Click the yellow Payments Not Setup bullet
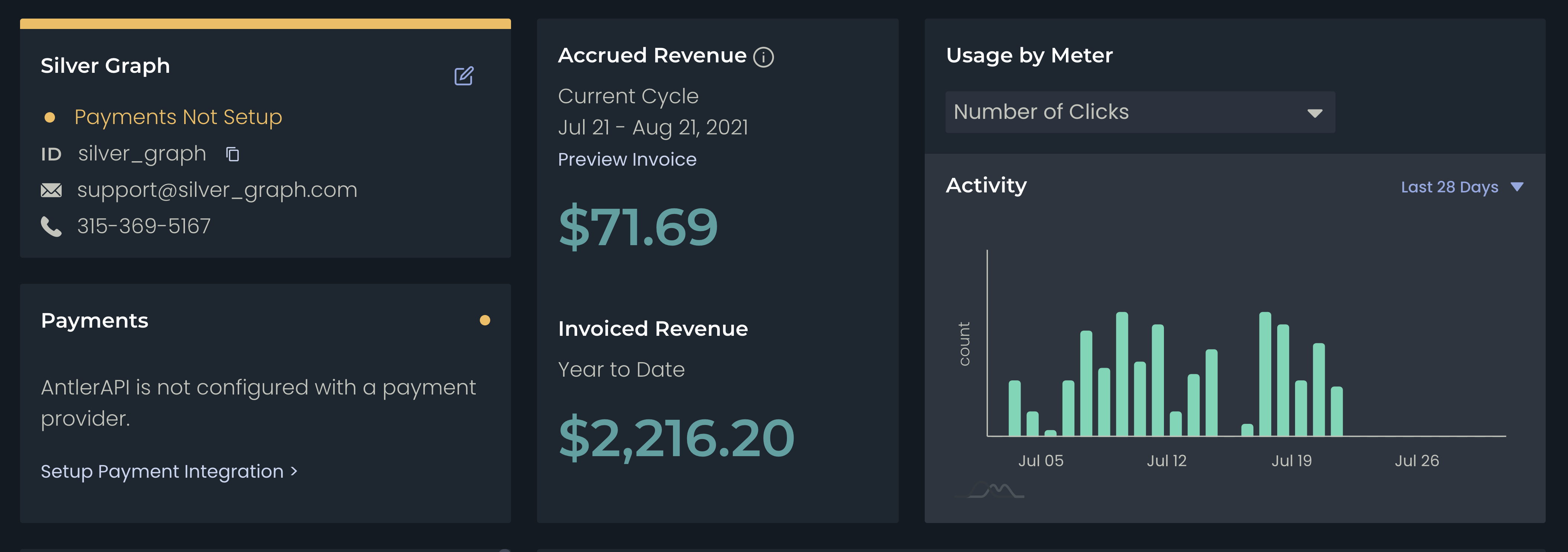Screen dimensions: 1568x552 50,117
